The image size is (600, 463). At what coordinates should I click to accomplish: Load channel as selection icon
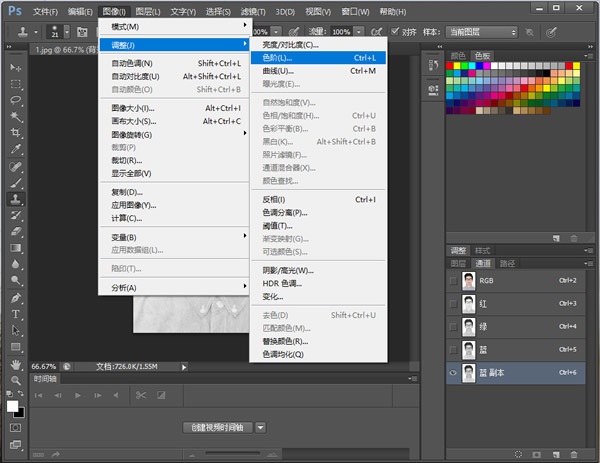tap(518, 454)
